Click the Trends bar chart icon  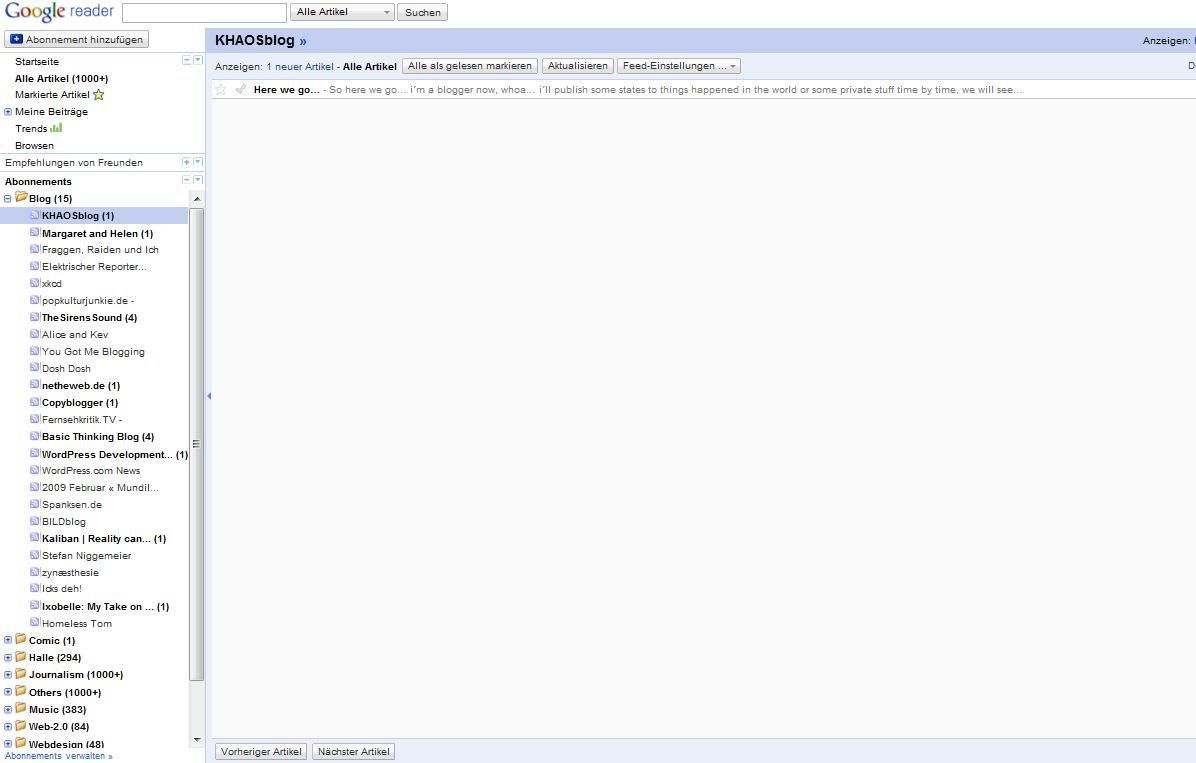point(56,128)
